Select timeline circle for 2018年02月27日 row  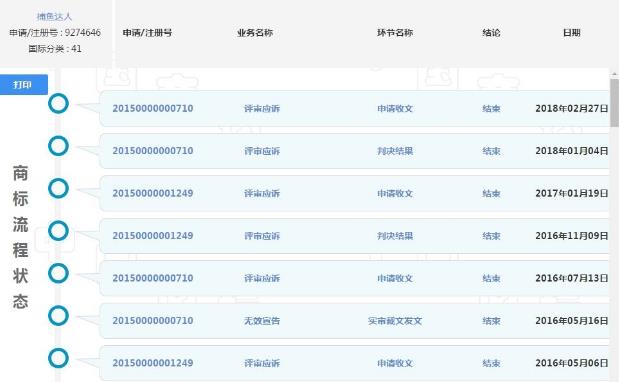pyautogui.click(x=58, y=104)
